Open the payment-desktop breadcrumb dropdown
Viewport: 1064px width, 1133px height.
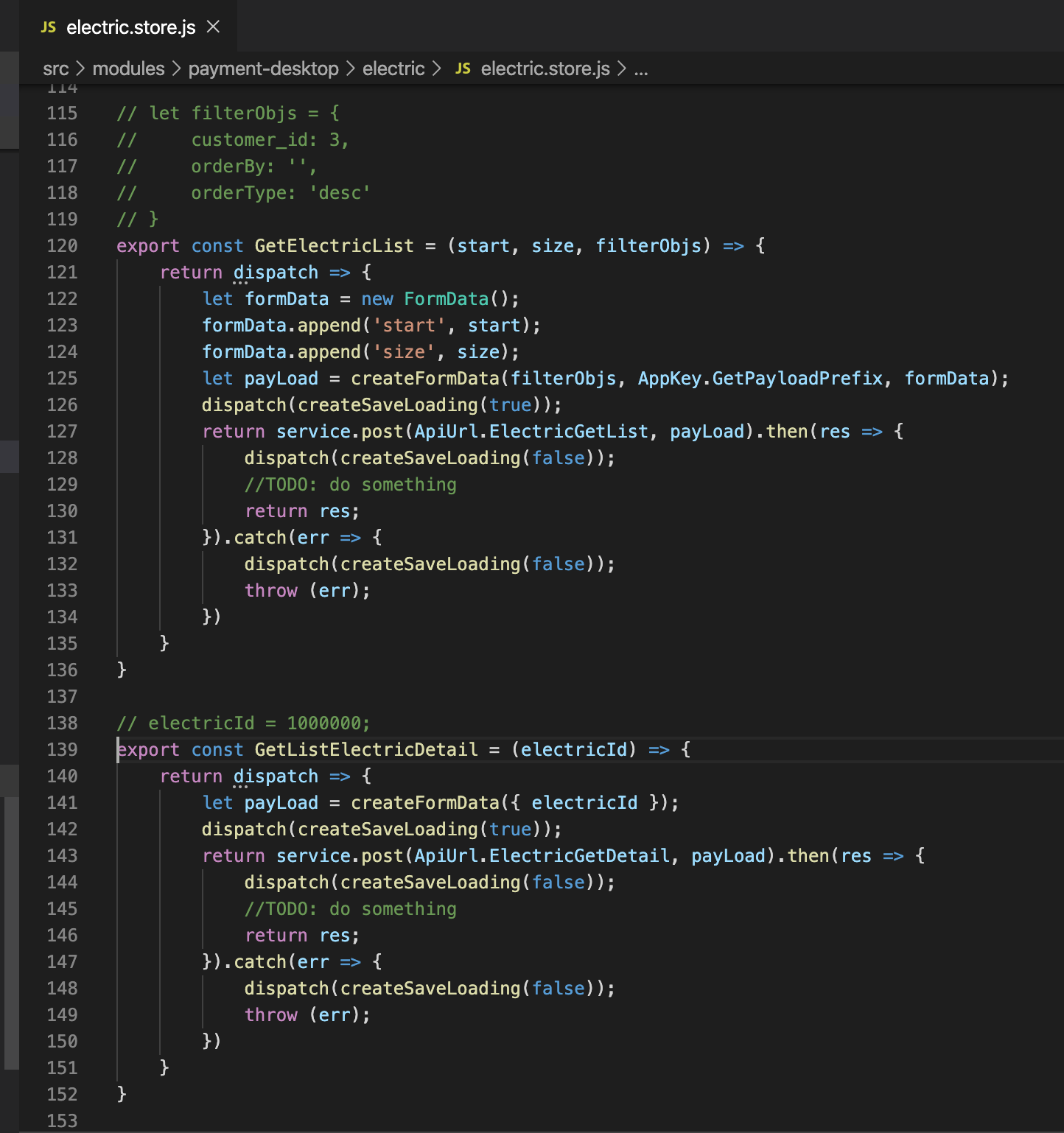click(x=263, y=69)
